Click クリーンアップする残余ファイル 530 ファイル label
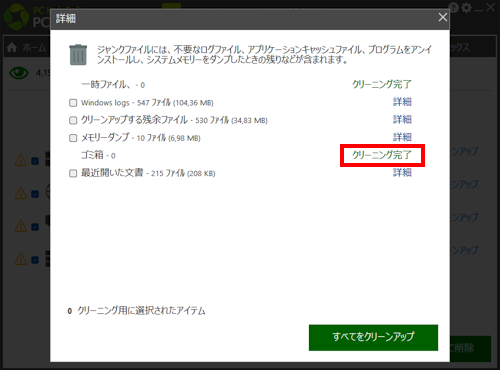The height and width of the screenshot is (370, 500). (174, 120)
